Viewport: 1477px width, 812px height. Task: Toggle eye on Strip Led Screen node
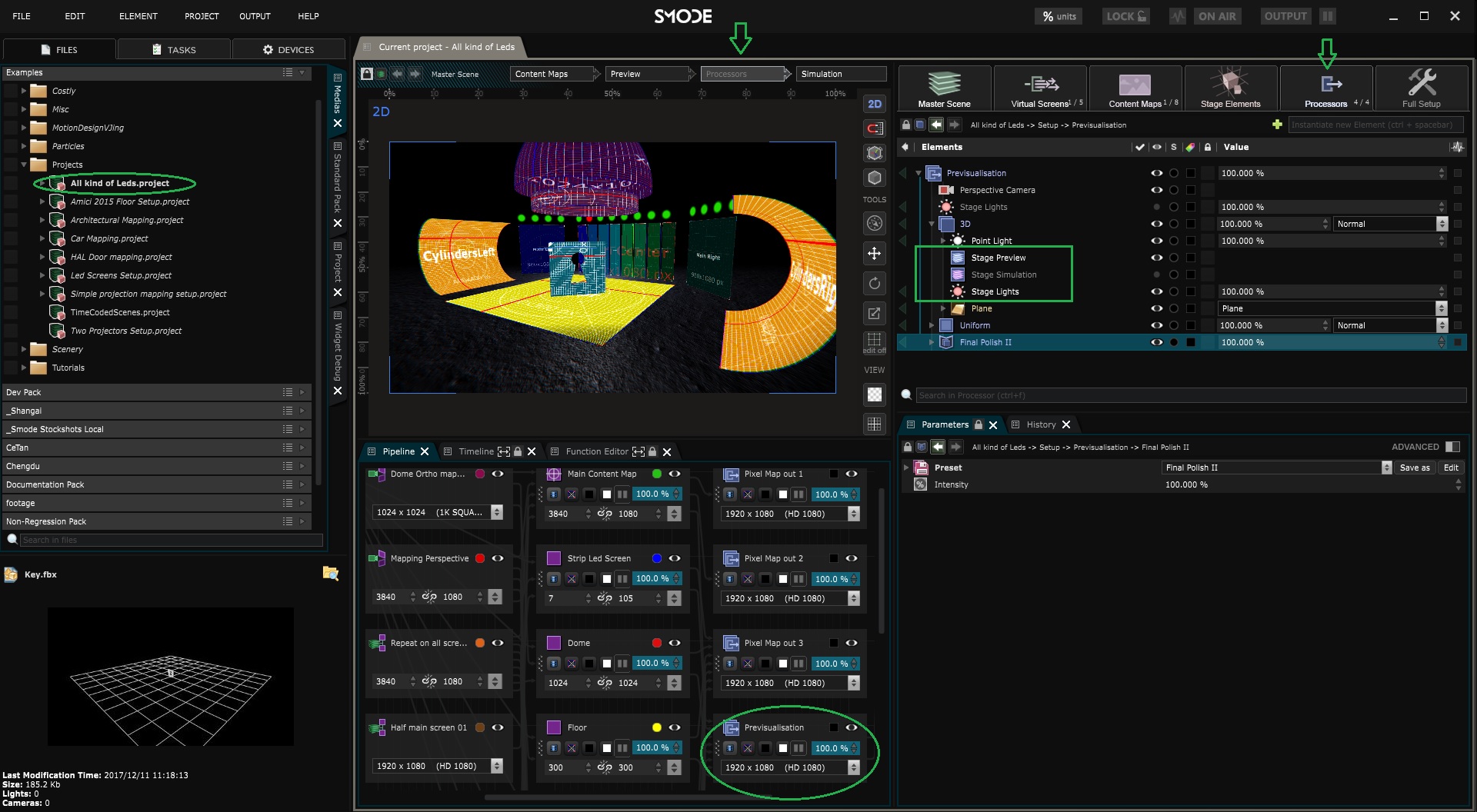point(675,558)
